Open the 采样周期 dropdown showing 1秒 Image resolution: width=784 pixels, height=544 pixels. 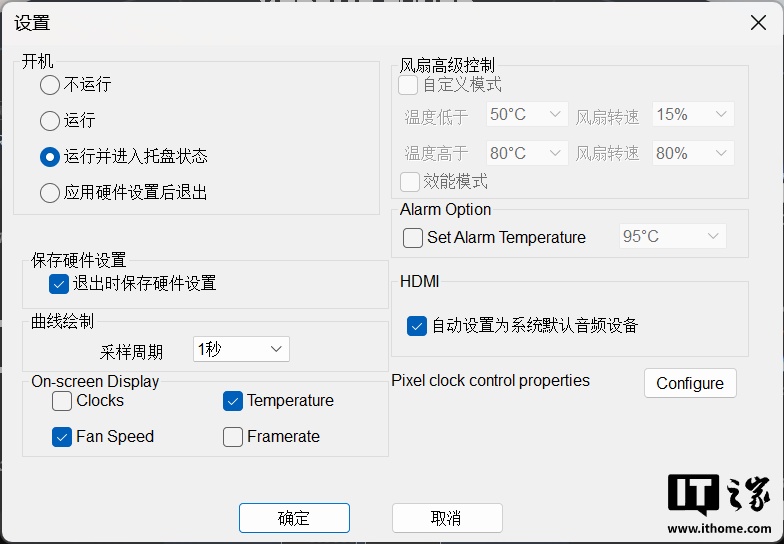coord(241,349)
